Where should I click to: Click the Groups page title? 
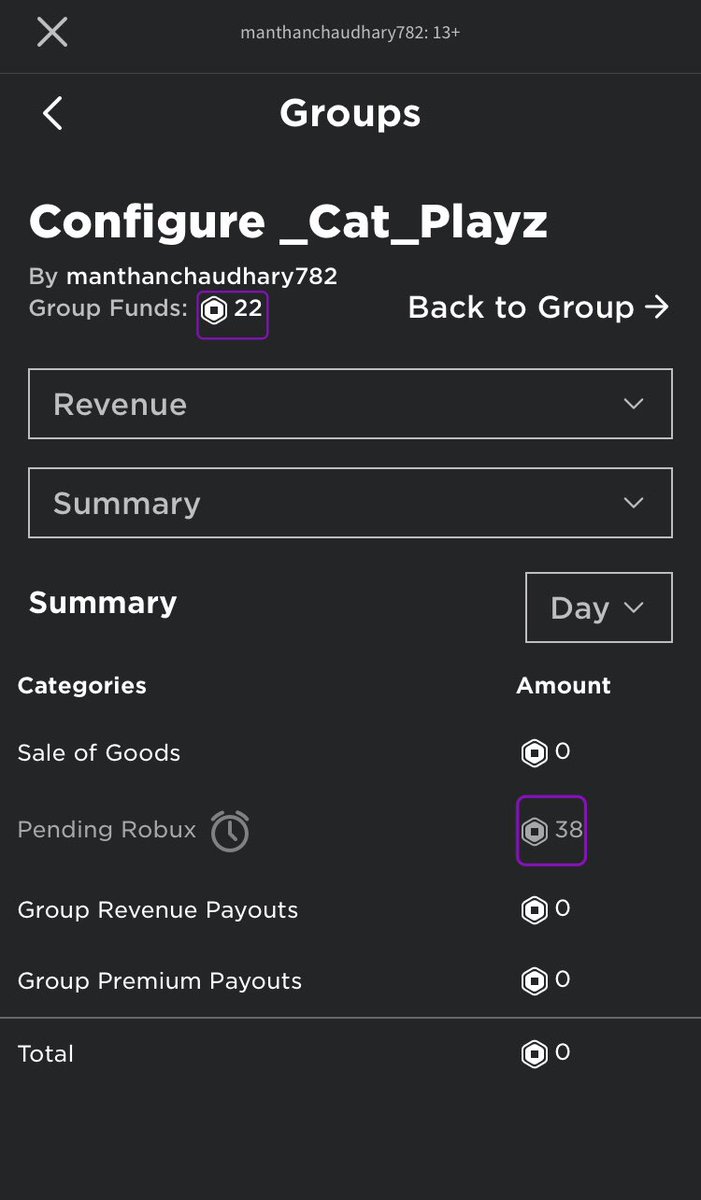[350, 113]
